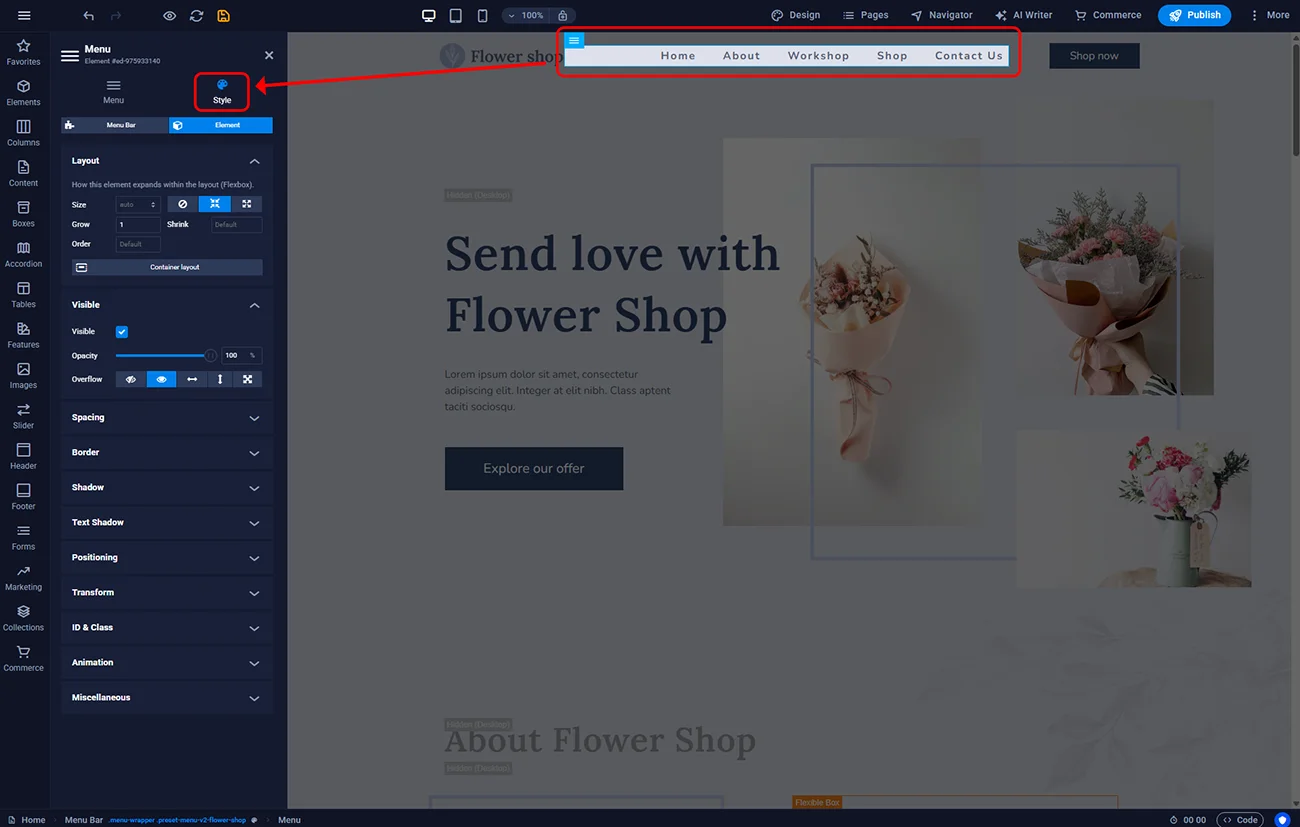Switch to the Style tab

click(x=222, y=91)
